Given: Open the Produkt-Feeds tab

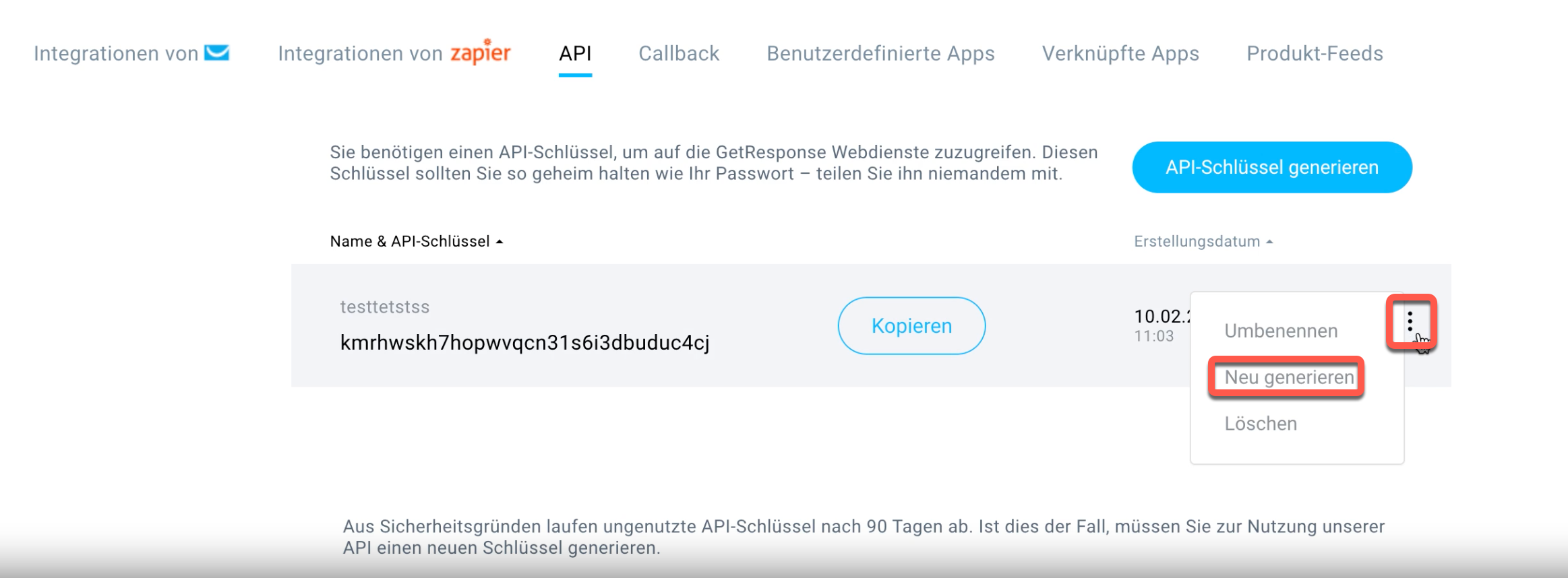Looking at the screenshot, I should pos(1315,53).
